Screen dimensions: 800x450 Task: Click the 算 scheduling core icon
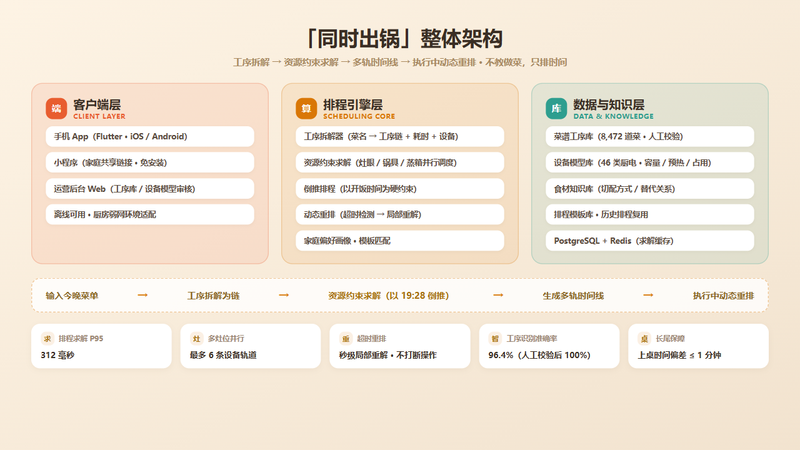(306, 109)
